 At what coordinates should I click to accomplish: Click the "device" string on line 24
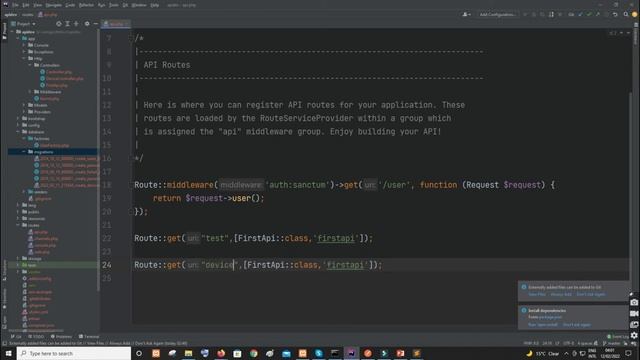click(220, 265)
